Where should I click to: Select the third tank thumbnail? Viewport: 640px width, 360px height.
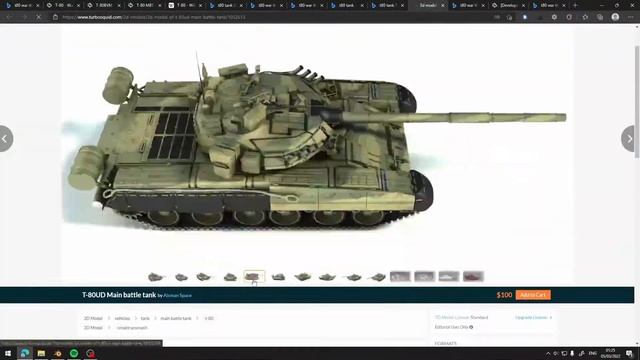pyautogui.click(x=204, y=277)
